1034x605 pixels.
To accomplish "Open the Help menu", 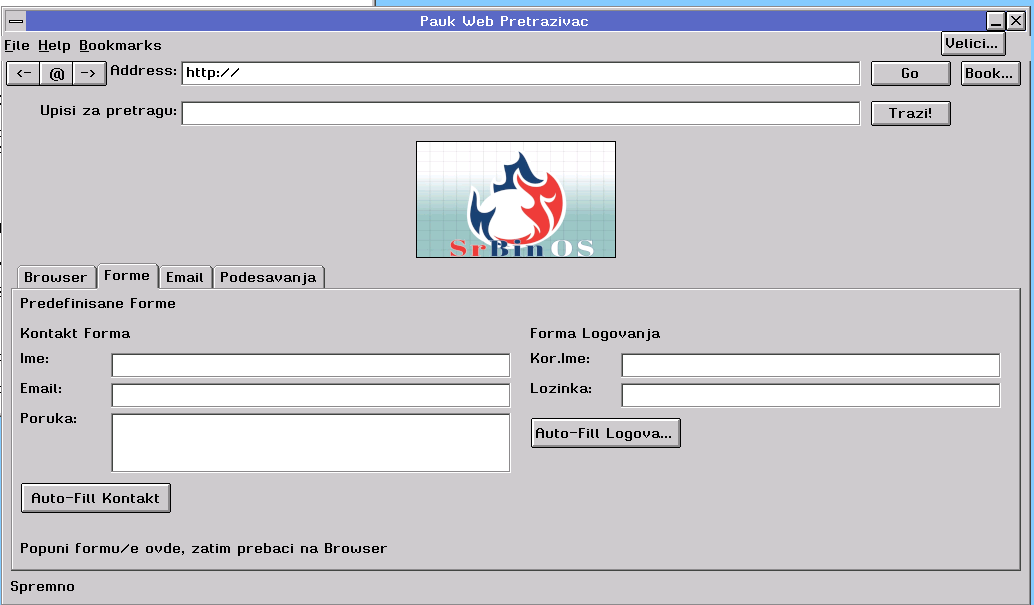I will coord(54,45).
